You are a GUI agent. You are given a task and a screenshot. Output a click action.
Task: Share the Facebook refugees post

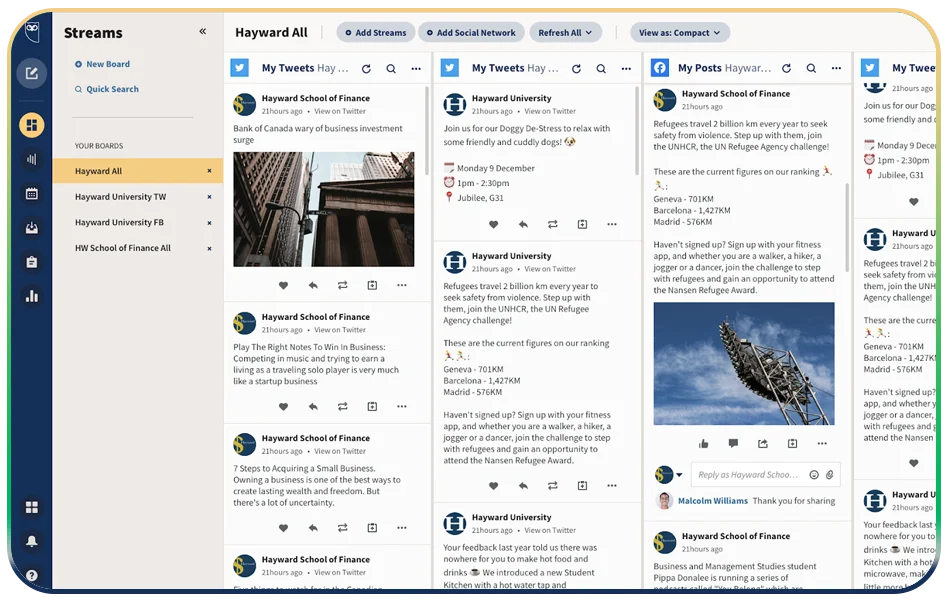click(763, 444)
